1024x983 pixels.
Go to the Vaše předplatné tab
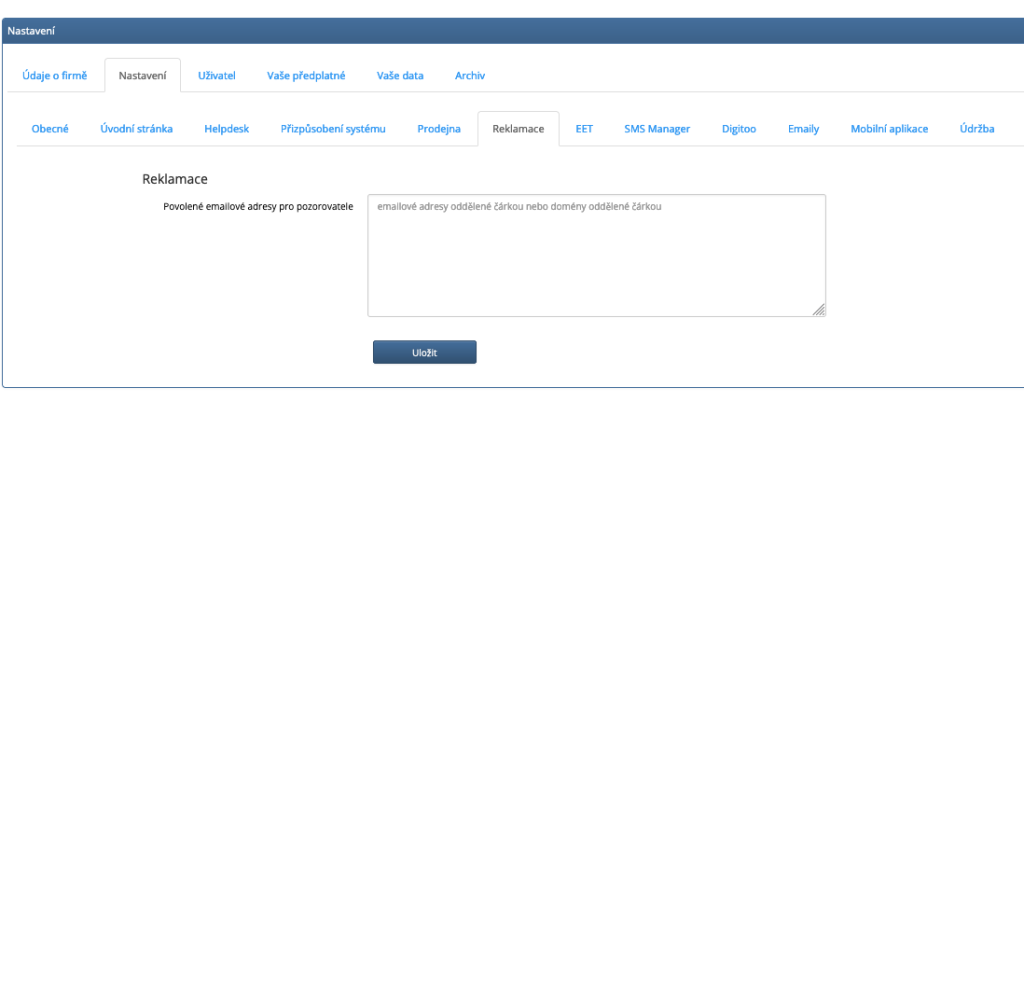pyautogui.click(x=306, y=76)
